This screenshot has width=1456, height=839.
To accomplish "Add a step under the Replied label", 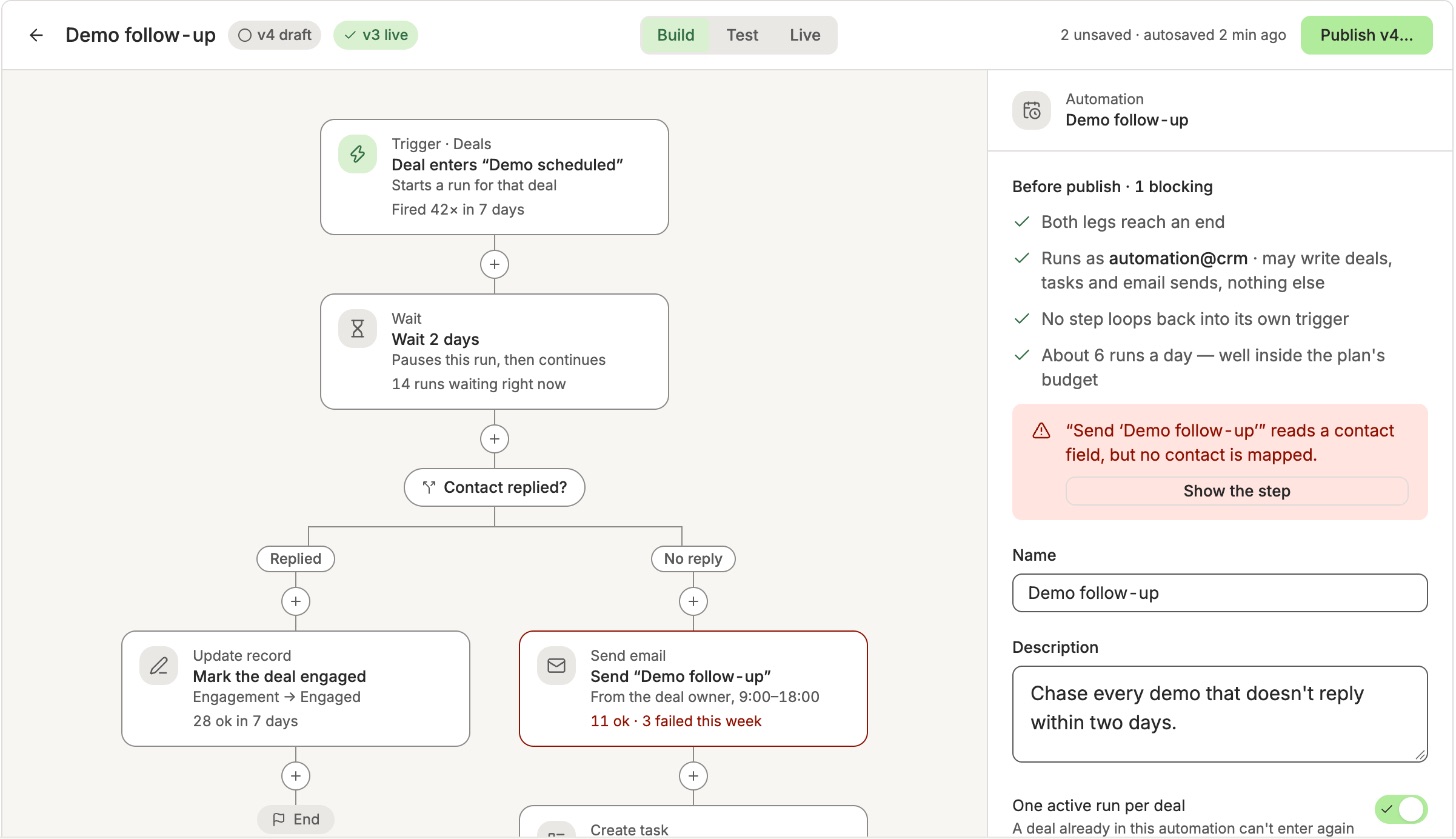I will coord(295,601).
